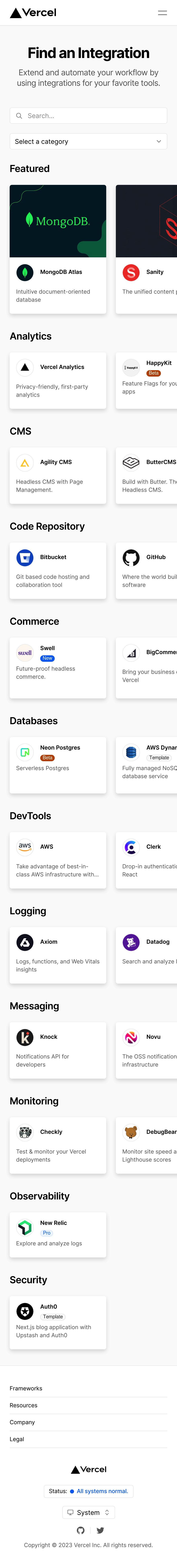Click 'Explore and analyze logs' description

click(49, 1244)
